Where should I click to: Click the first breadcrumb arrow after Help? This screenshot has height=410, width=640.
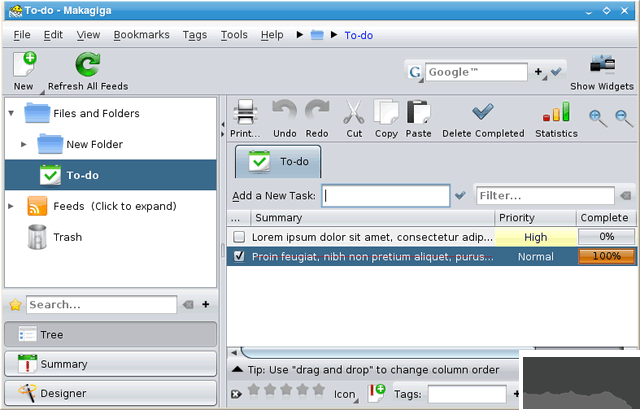point(300,35)
